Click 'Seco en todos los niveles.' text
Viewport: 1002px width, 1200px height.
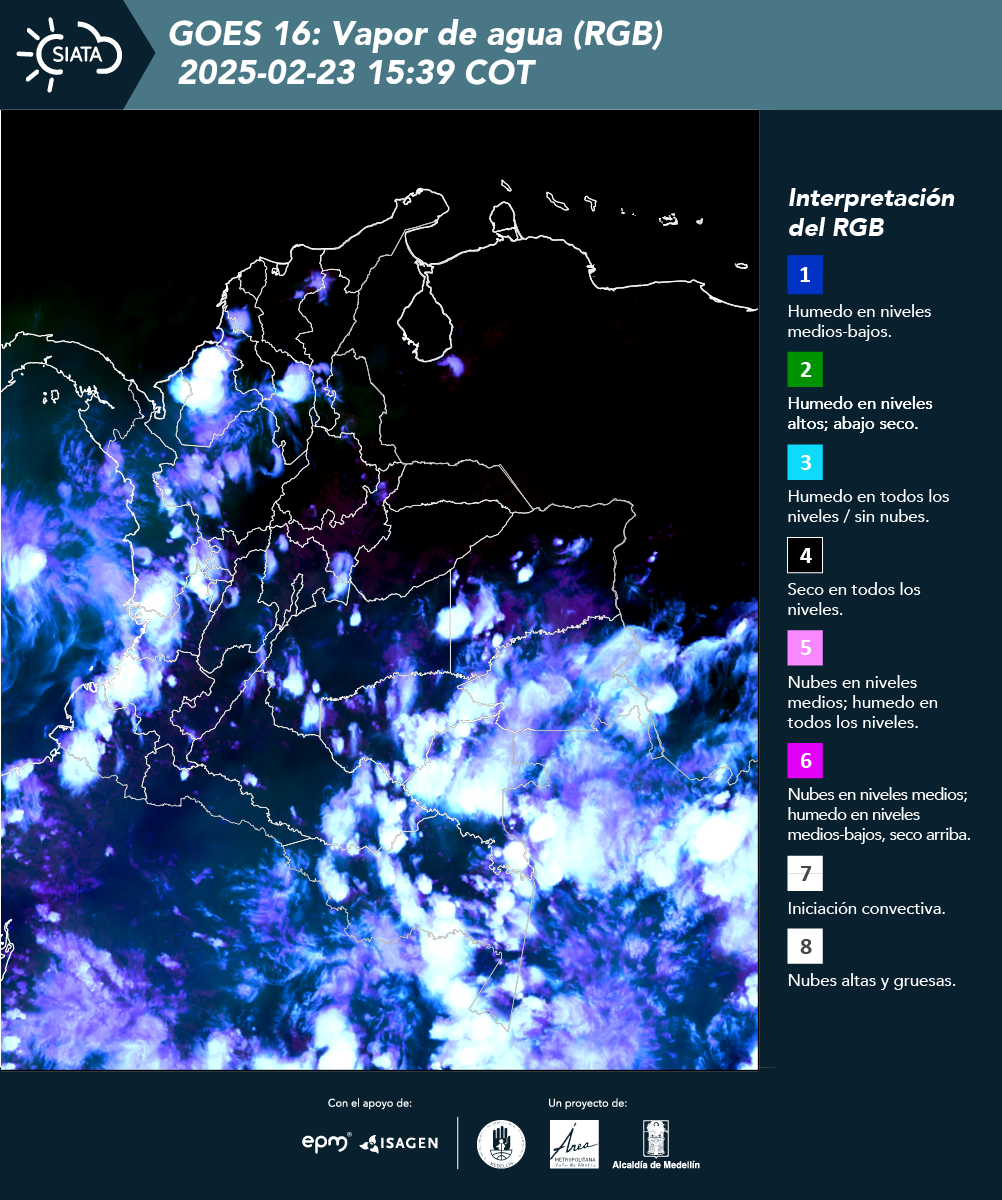(x=854, y=599)
